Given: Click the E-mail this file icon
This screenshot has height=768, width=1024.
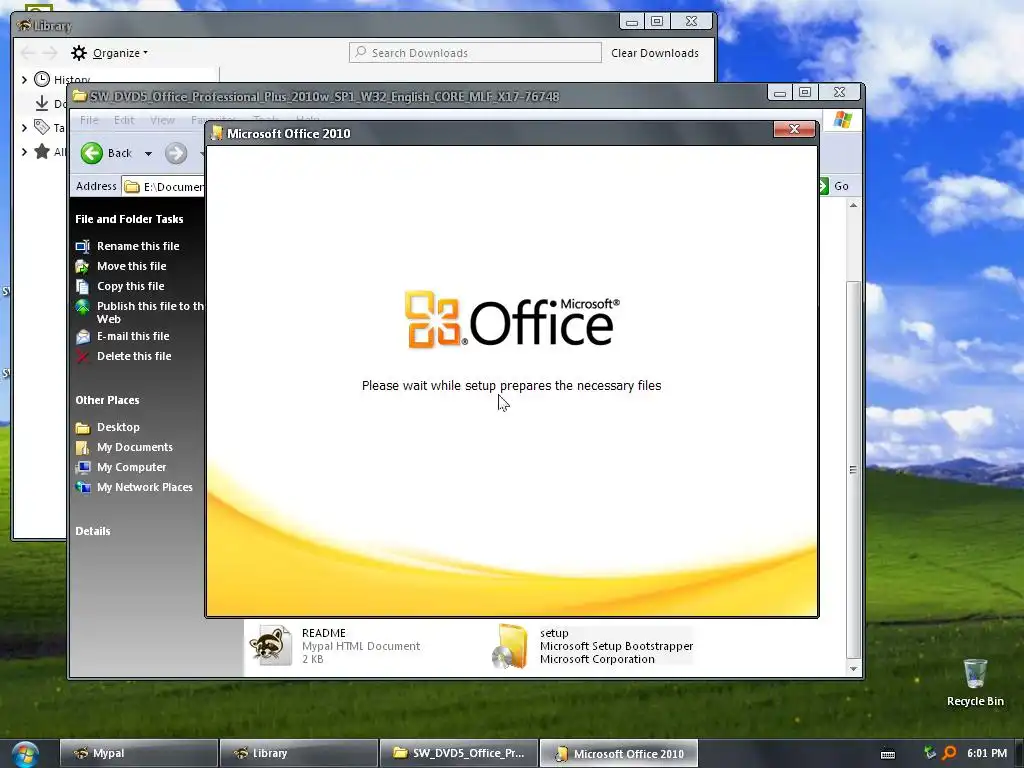Looking at the screenshot, I should [x=82, y=337].
